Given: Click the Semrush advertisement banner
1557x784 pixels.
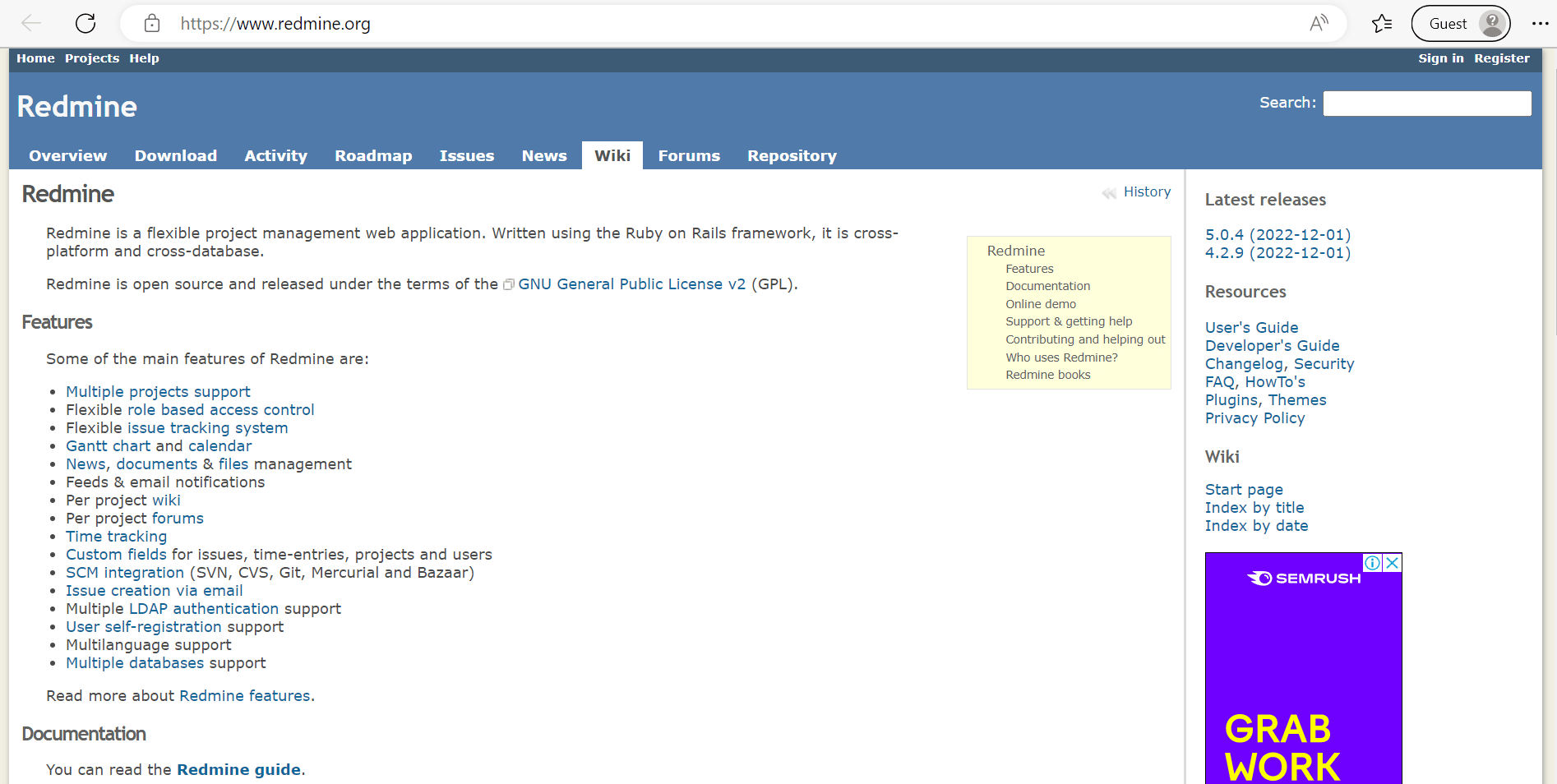Looking at the screenshot, I should click(x=1304, y=668).
